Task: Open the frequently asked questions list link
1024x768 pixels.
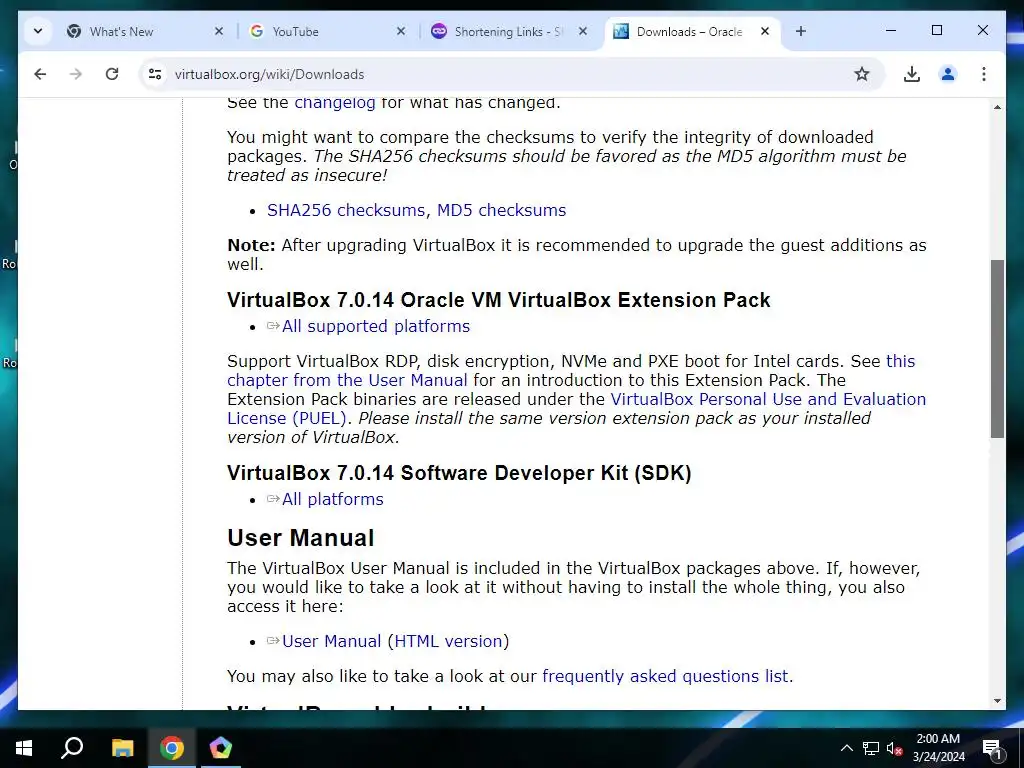Action: pos(665,677)
